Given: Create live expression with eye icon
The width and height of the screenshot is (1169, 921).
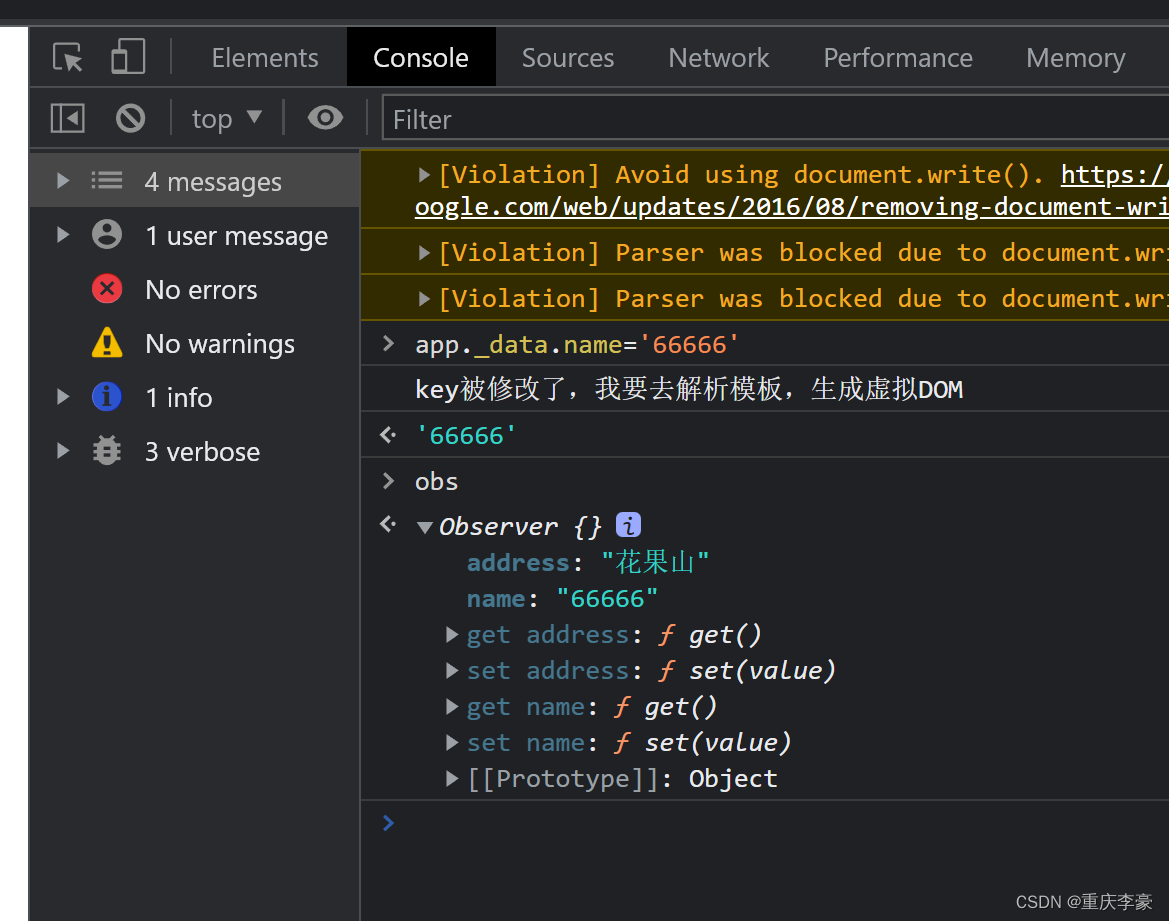Looking at the screenshot, I should click(325, 118).
